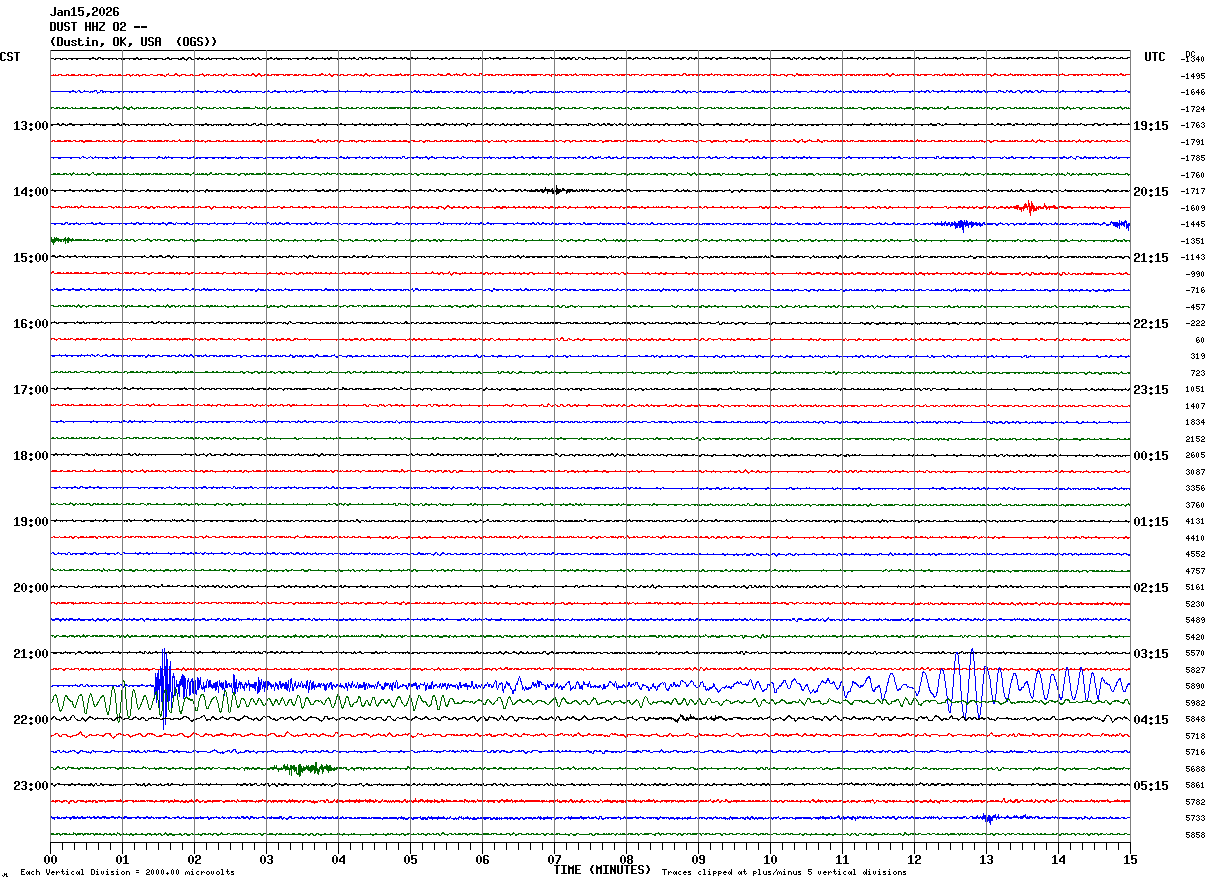Click the green noise burst between minutes 03 and 04
Screen dimensions: 1210x886
pos(305,768)
